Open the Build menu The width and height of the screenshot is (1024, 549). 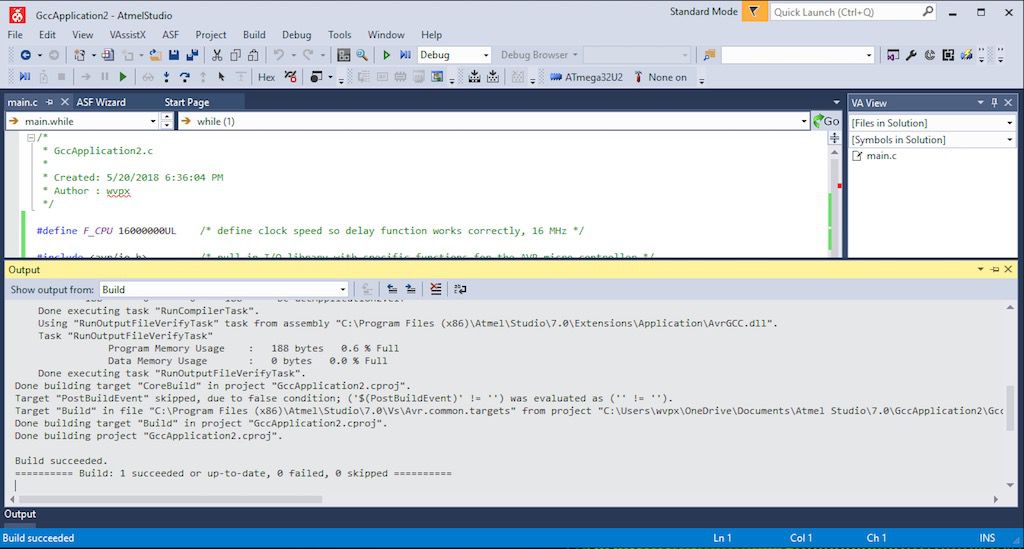coord(254,35)
